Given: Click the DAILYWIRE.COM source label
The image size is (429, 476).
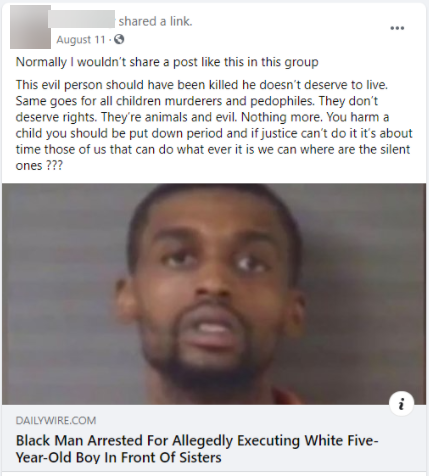Looking at the screenshot, I should coord(56,421).
